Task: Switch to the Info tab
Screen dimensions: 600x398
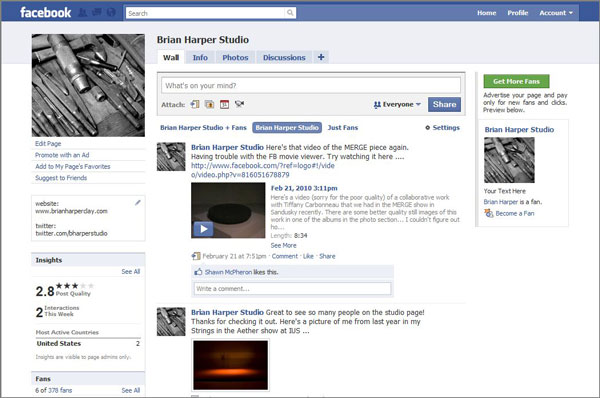Action: coord(200,57)
